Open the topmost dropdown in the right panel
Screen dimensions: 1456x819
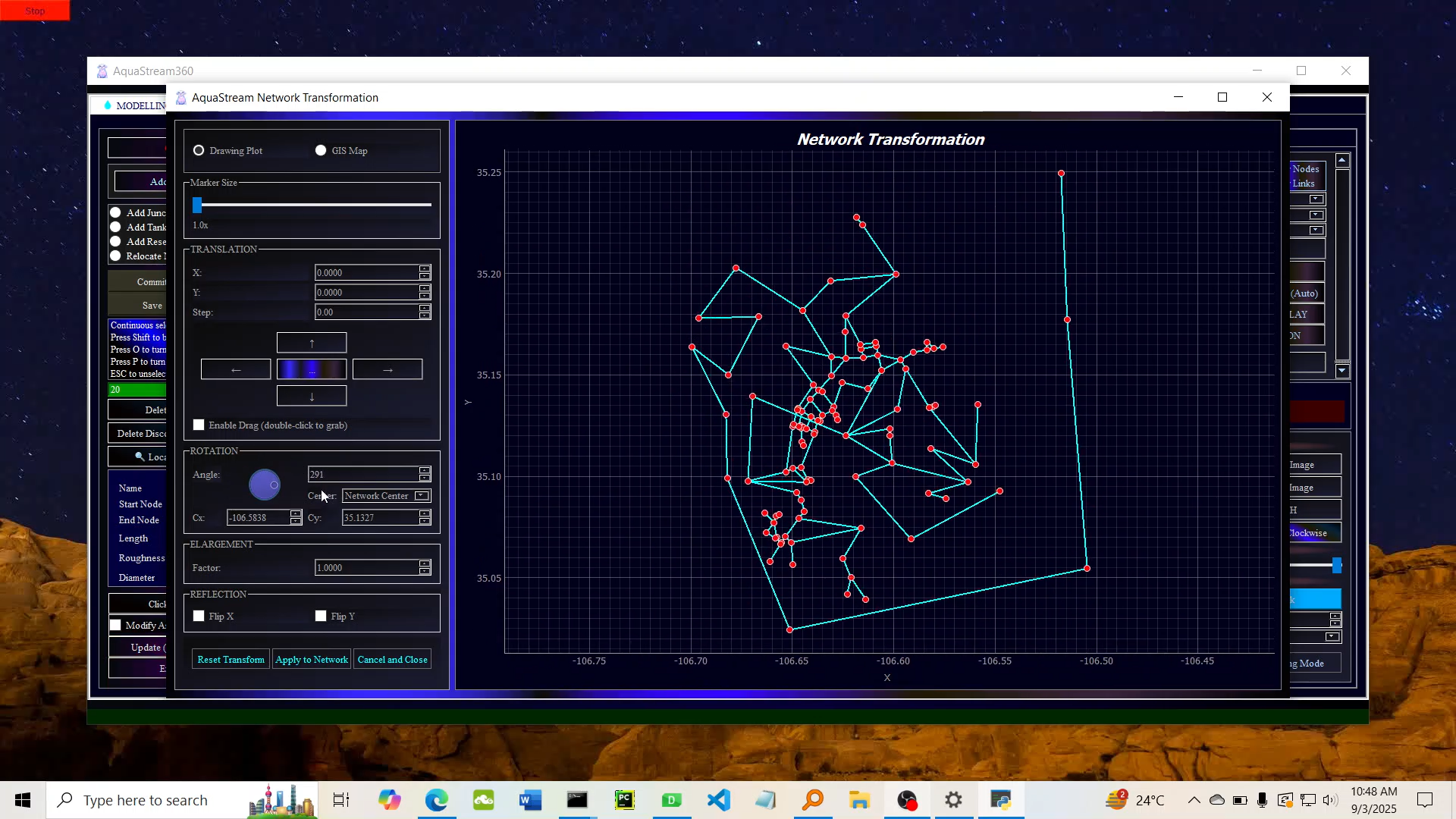(1315, 199)
